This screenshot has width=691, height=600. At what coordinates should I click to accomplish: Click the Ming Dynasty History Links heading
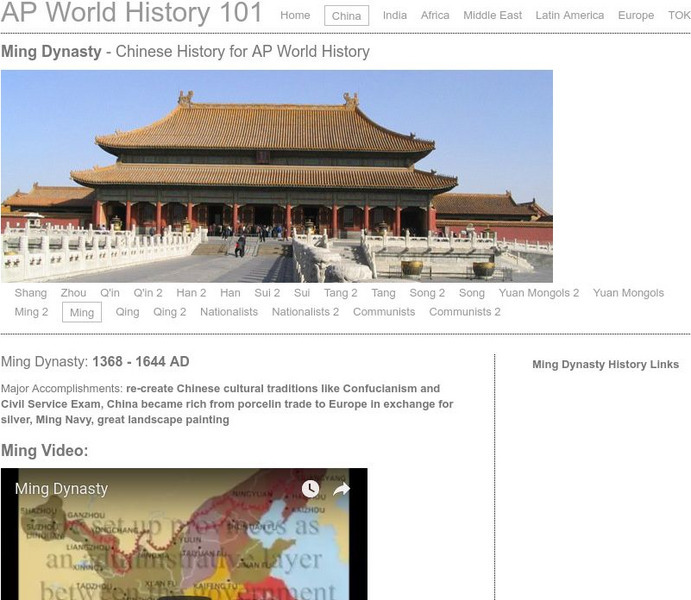[x=606, y=364]
